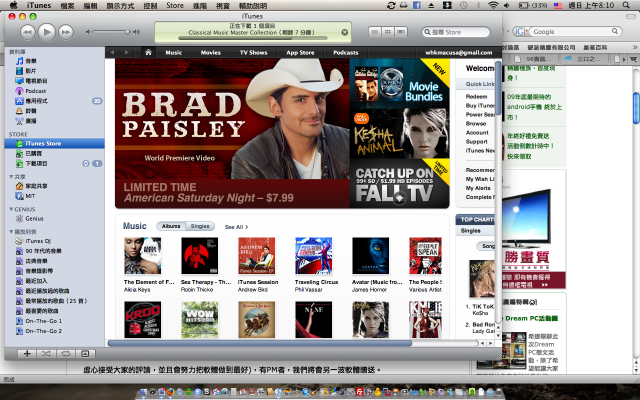The height and width of the screenshot is (400, 640).
Task: Open the On-The-Go 1 playlist
Action: [x=39, y=321]
